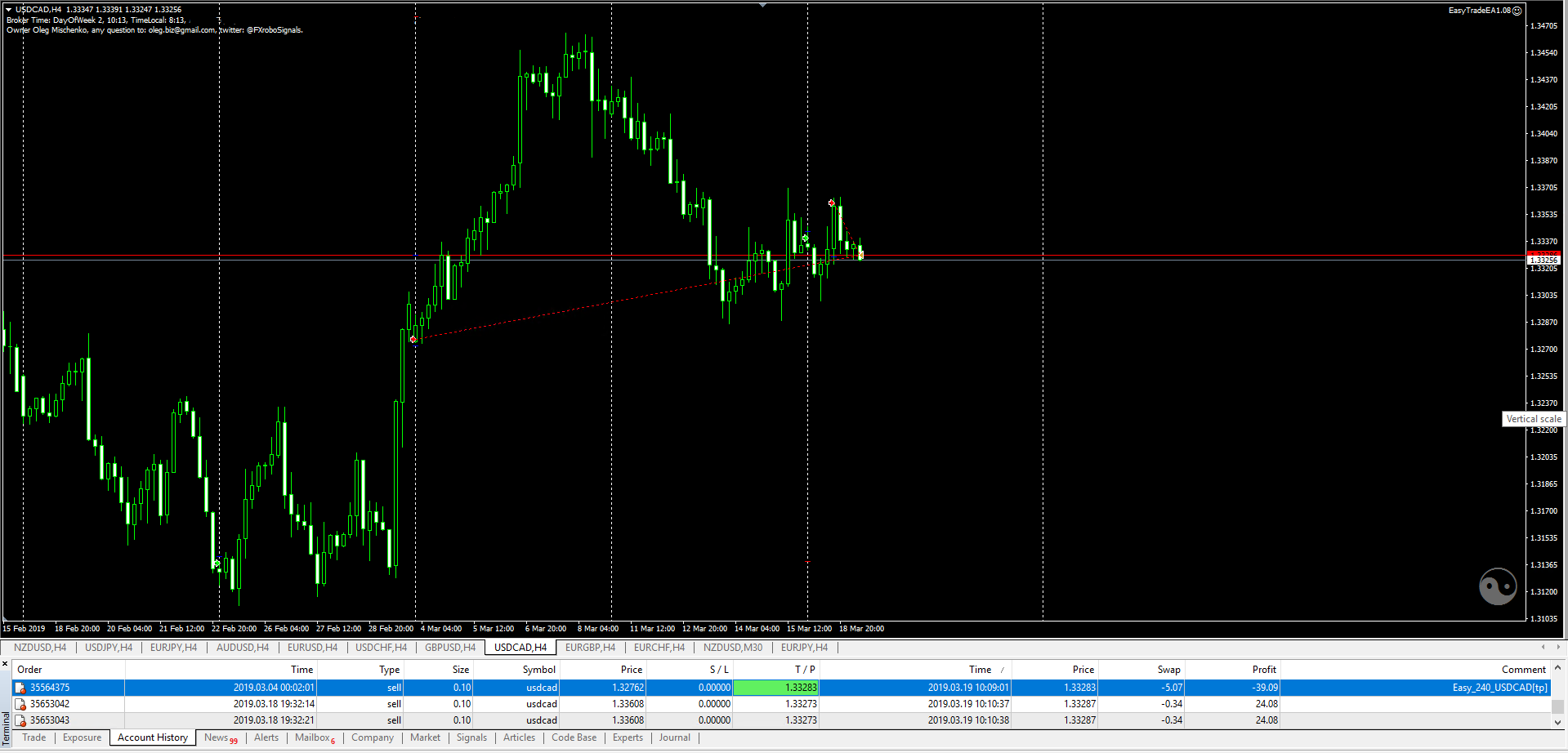Click the Account History terminal tab
Image resolution: width=1568 pixels, height=753 pixels.
point(153,737)
